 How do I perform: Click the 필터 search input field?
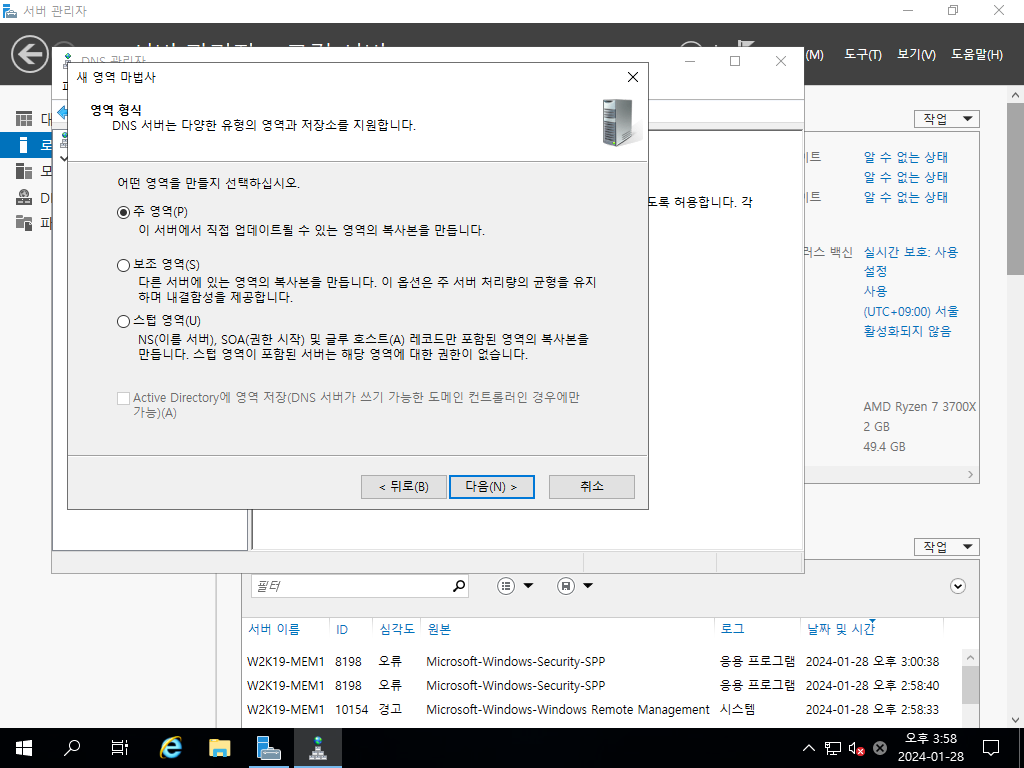[x=351, y=586]
